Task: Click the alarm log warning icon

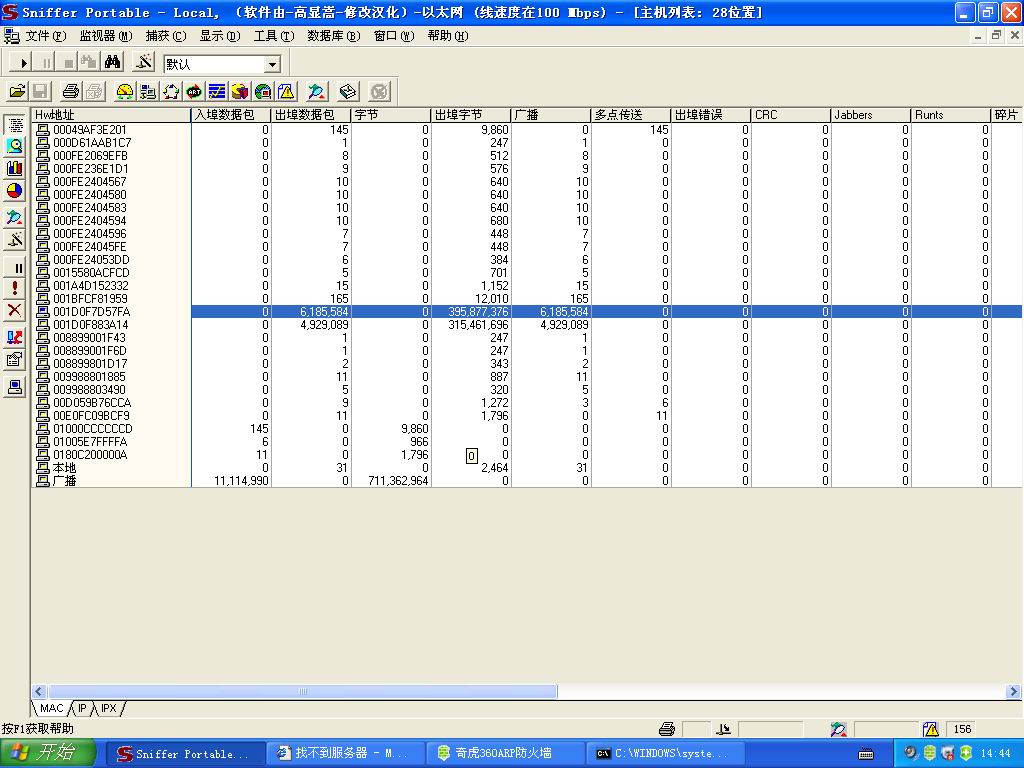Action: pos(286,92)
